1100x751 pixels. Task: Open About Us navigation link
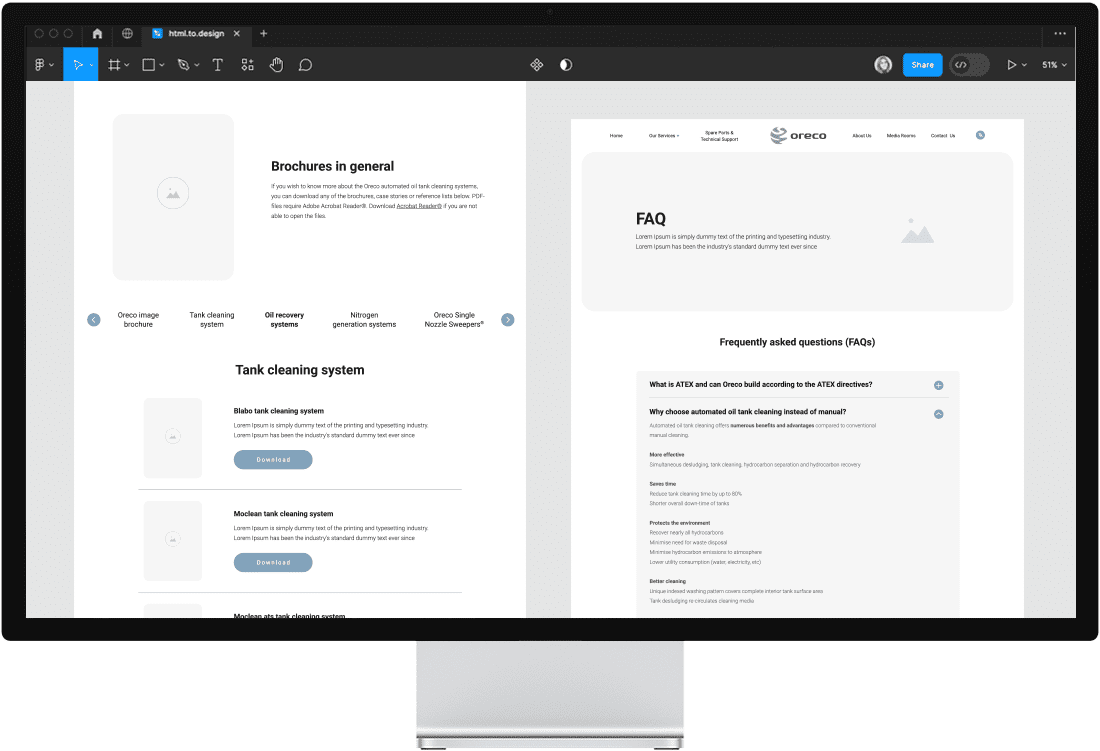click(x=861, y=135)
